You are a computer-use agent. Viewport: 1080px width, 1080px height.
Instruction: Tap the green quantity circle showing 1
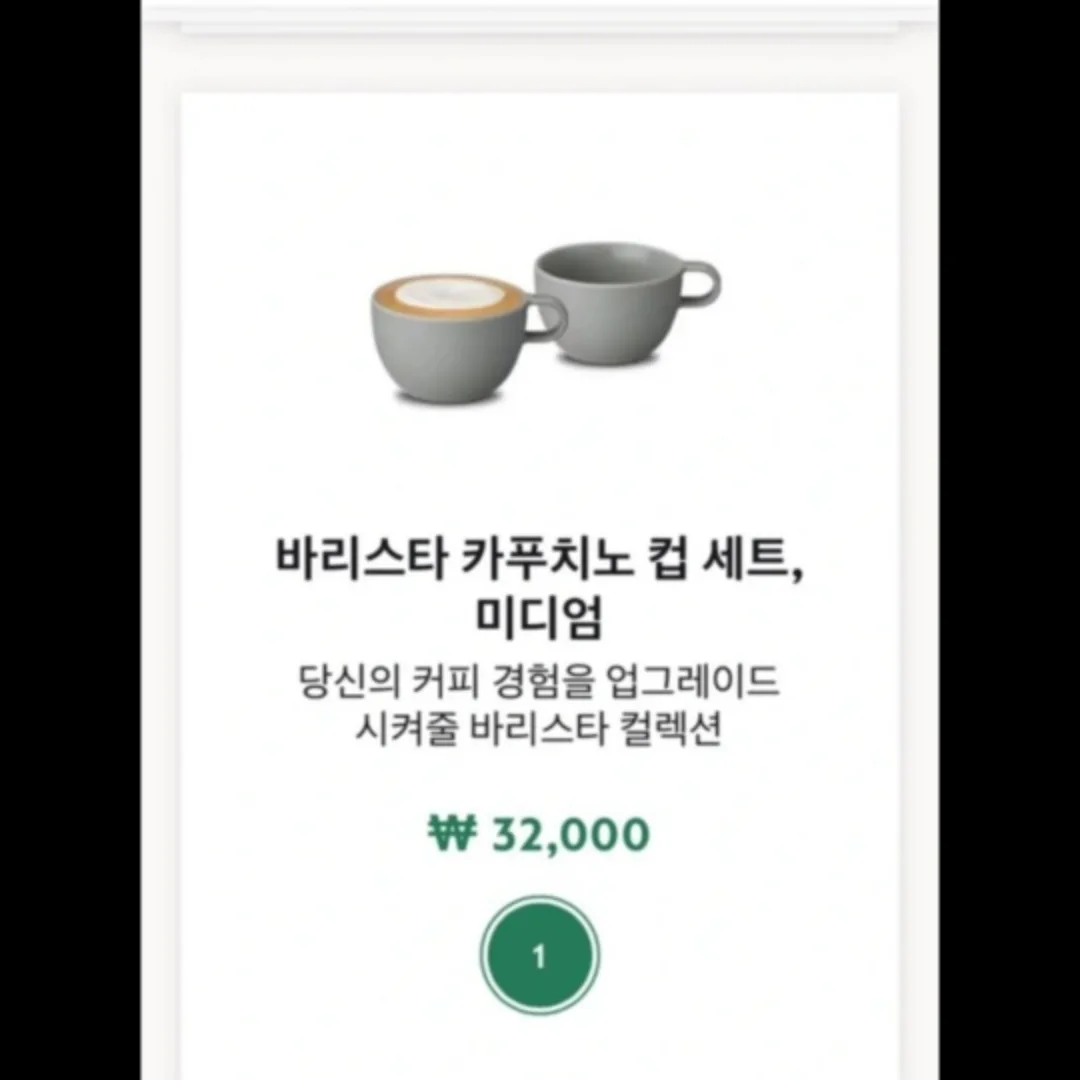pyautogui.click(x=539, y=955)
